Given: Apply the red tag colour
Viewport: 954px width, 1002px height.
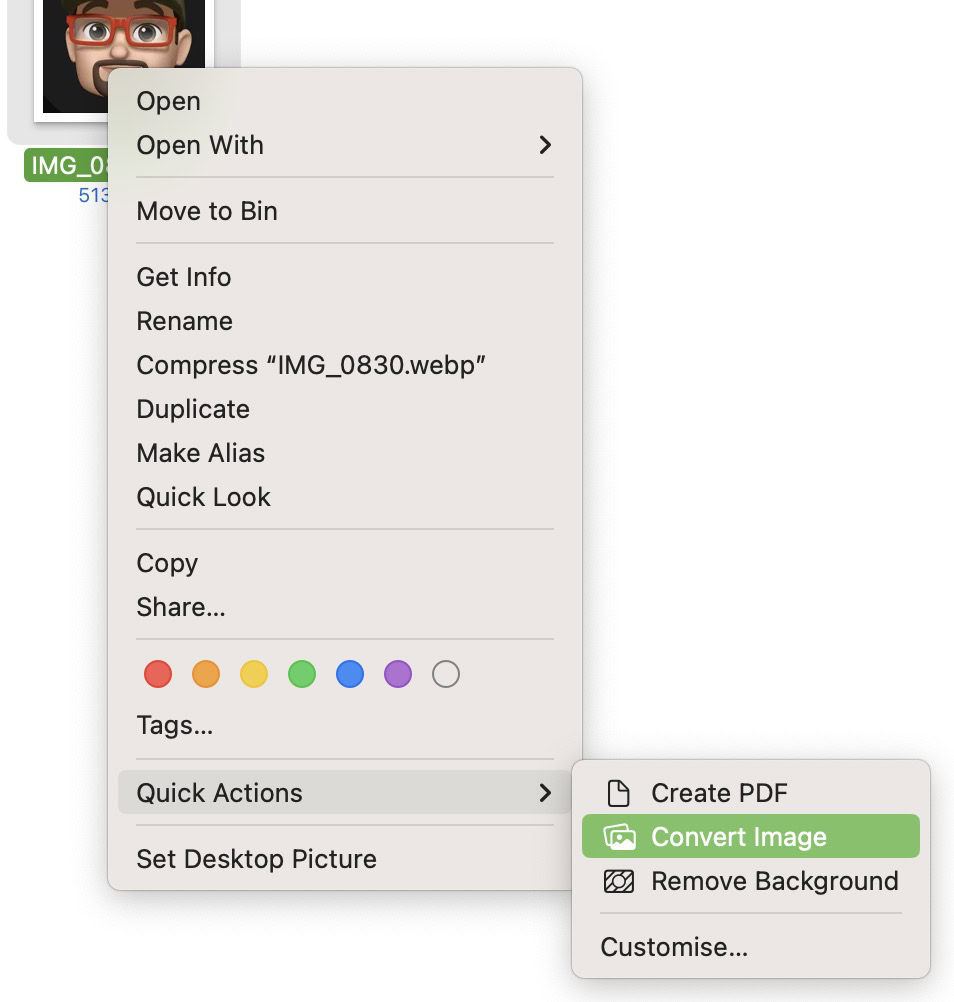Looking at the screenshot, I should [x=158, y=675].
